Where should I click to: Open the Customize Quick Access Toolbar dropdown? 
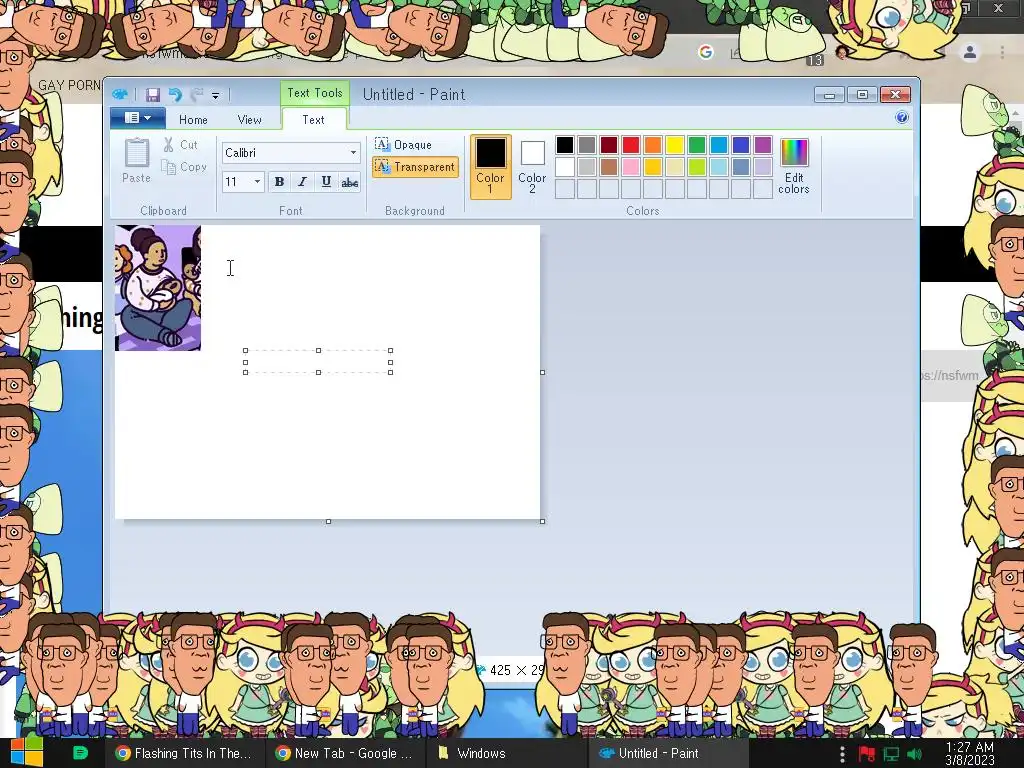point(216,95)
